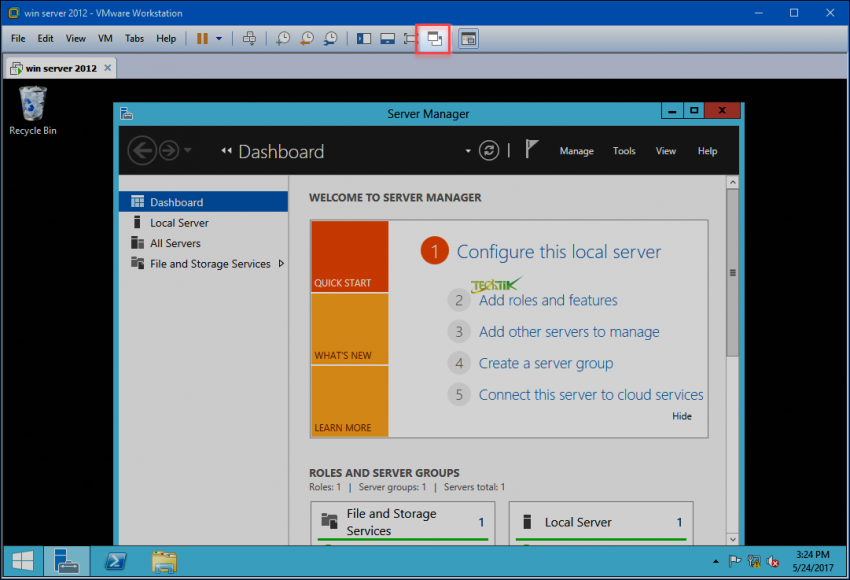Hide the welcome tile using the Hide link
This screenshot has height=580, width=850.
click(x=682, y=416)
